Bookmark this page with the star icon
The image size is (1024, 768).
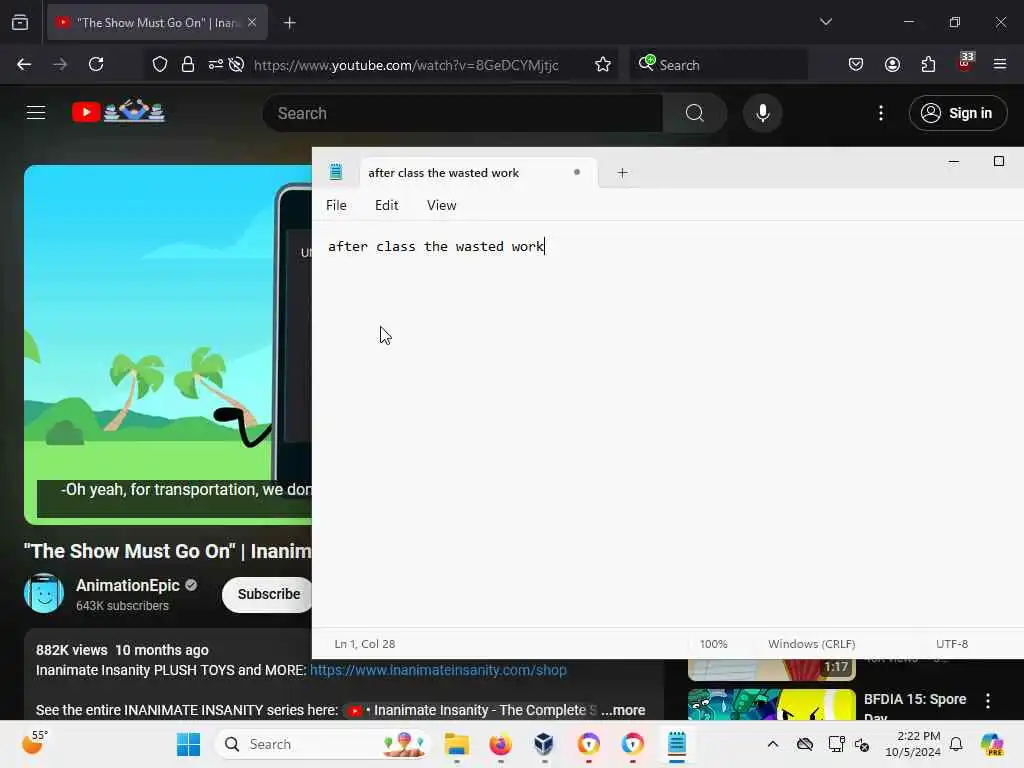(603, 64)
